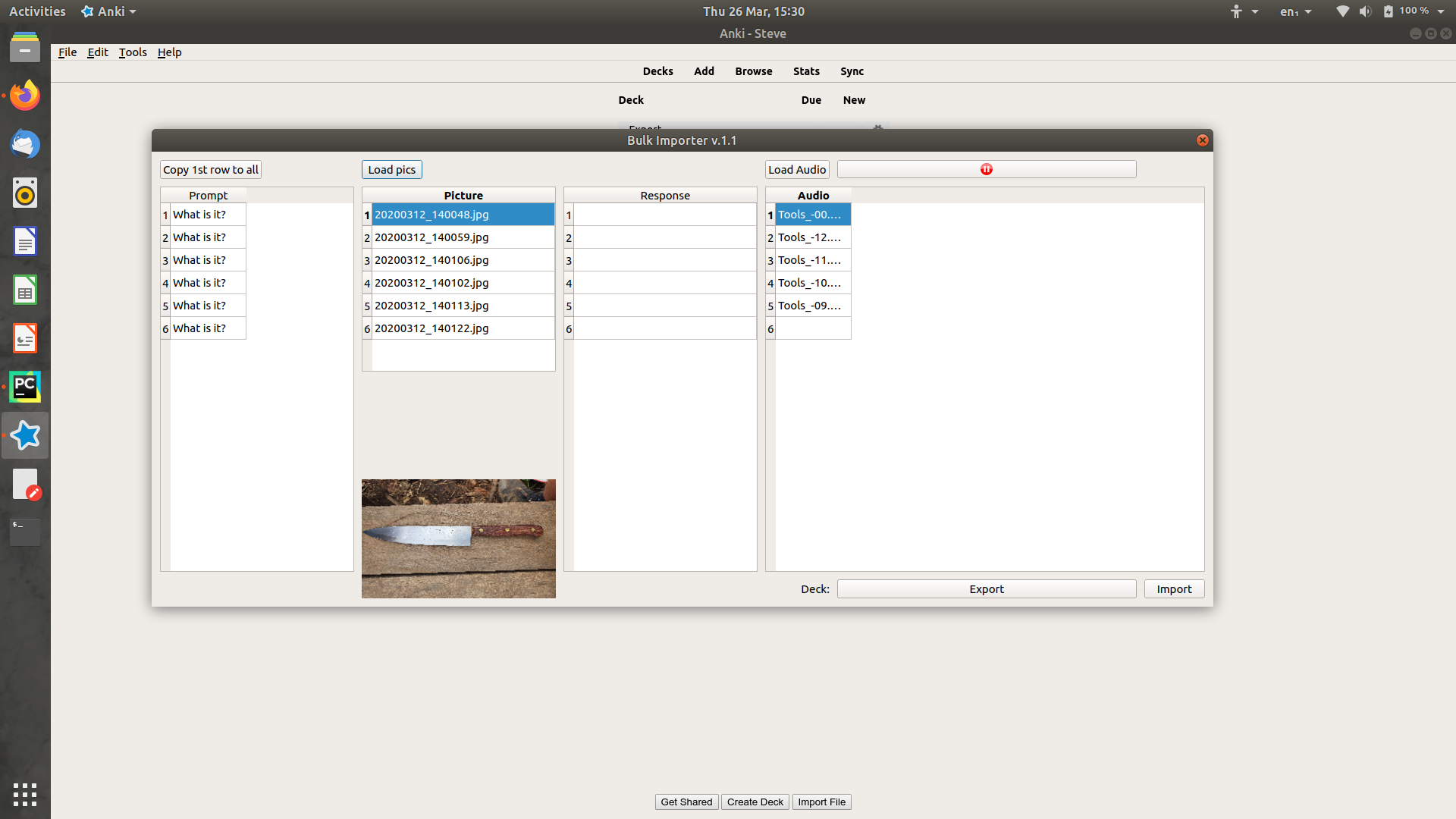Open LibreOffice Calc spreadsheet icon
Screen dimensions: 1456x819
25,290
